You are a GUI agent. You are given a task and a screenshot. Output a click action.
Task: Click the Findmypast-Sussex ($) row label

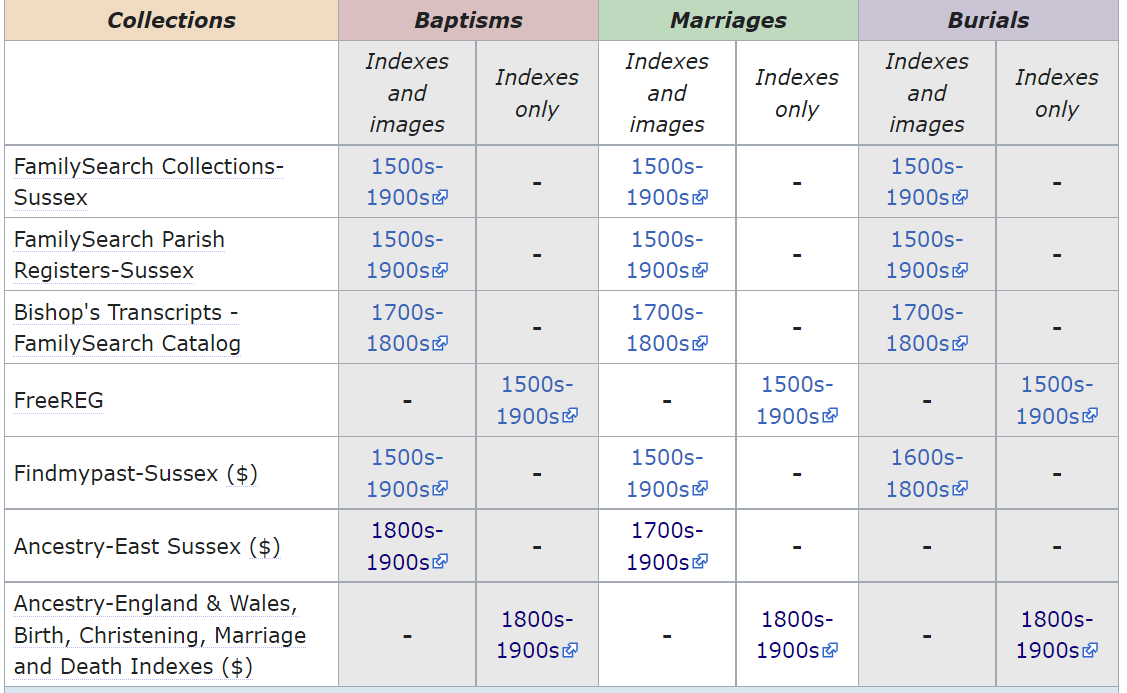(136, 474)
